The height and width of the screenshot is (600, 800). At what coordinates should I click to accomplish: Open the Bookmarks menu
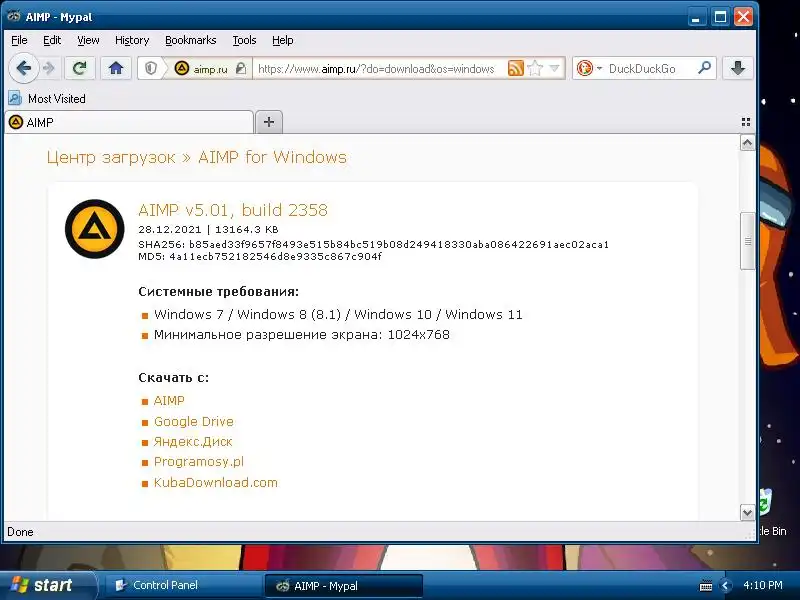190,40
